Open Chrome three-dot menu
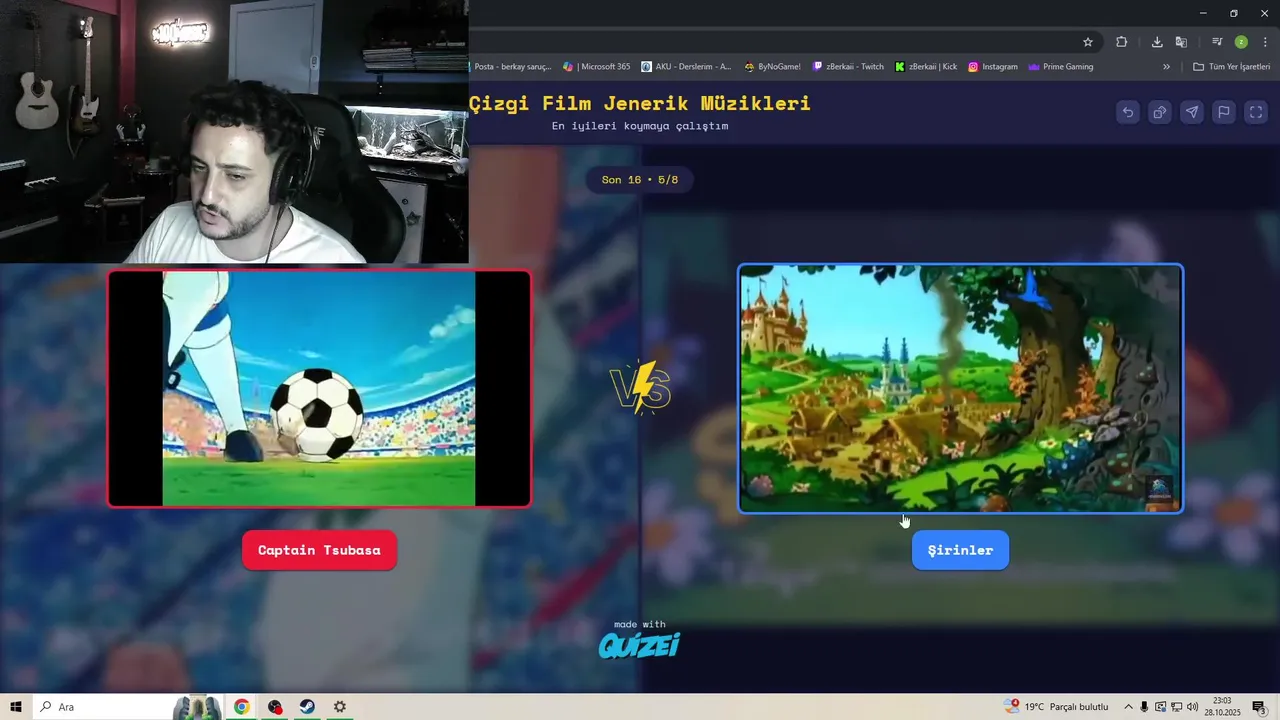 tap(1266, 42)
